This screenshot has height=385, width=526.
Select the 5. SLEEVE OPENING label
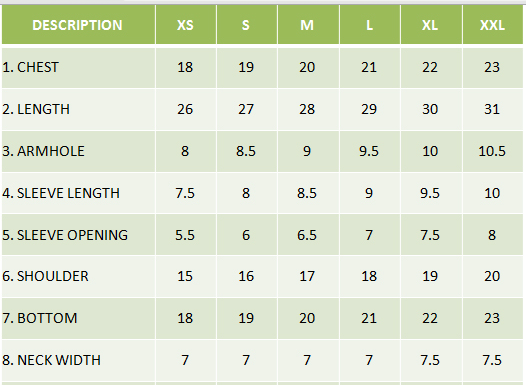pos(65,235)
